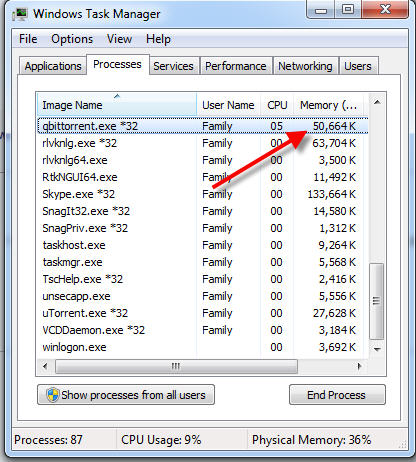Click the horizontal scrollbar thumb

pyautogui.click(x=176, y=366)
